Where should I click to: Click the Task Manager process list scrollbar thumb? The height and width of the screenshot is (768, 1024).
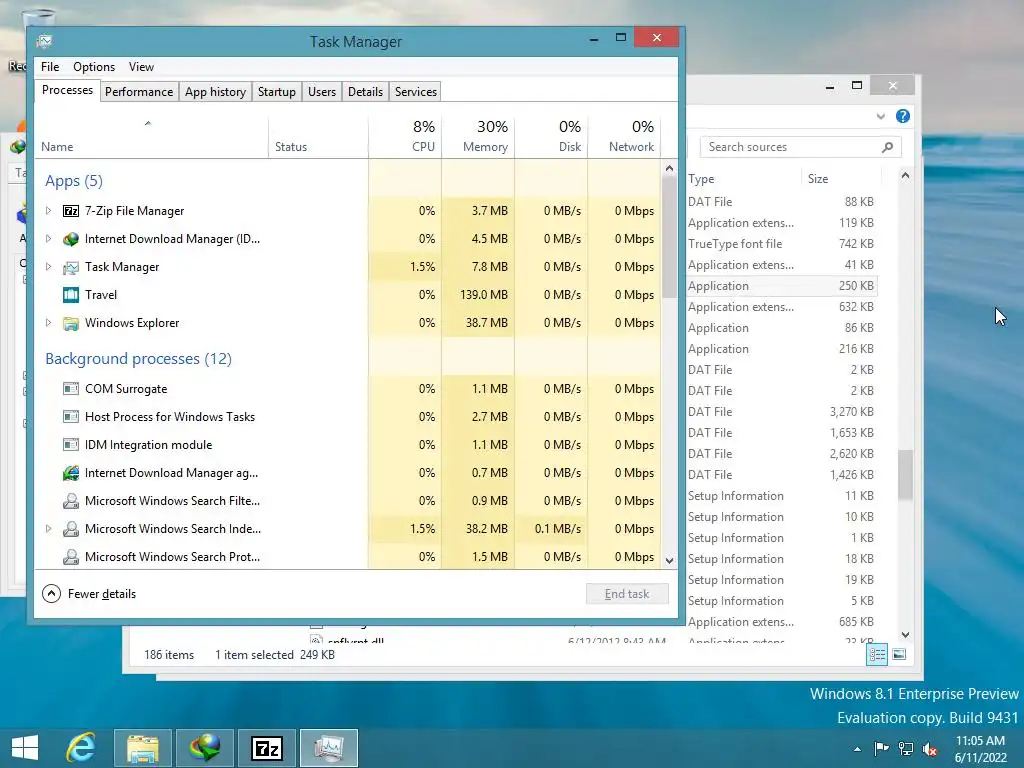click(x=669, y=238)
